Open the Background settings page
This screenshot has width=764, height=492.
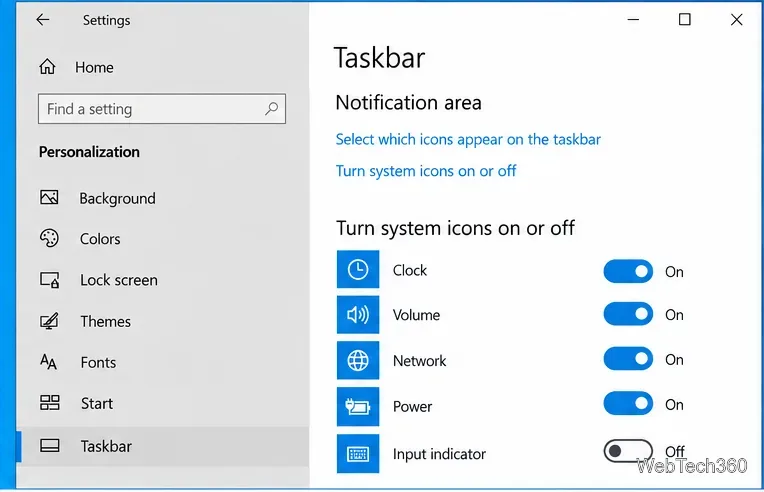[x=163, y=198]
